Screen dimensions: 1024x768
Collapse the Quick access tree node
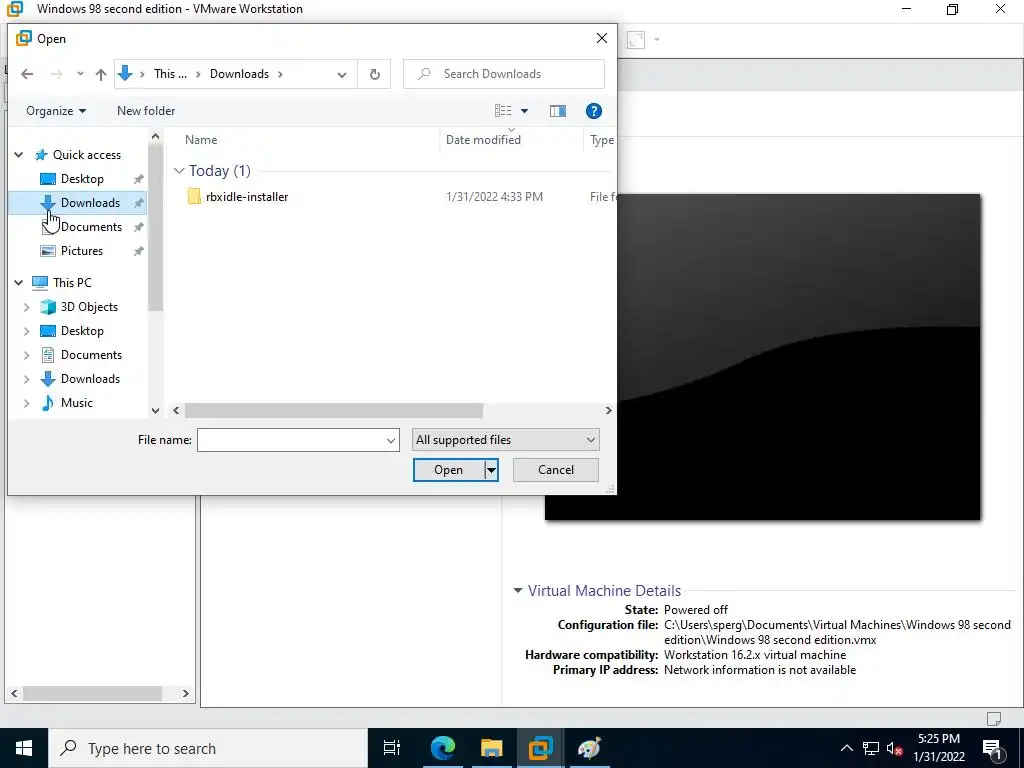(19, 155)
